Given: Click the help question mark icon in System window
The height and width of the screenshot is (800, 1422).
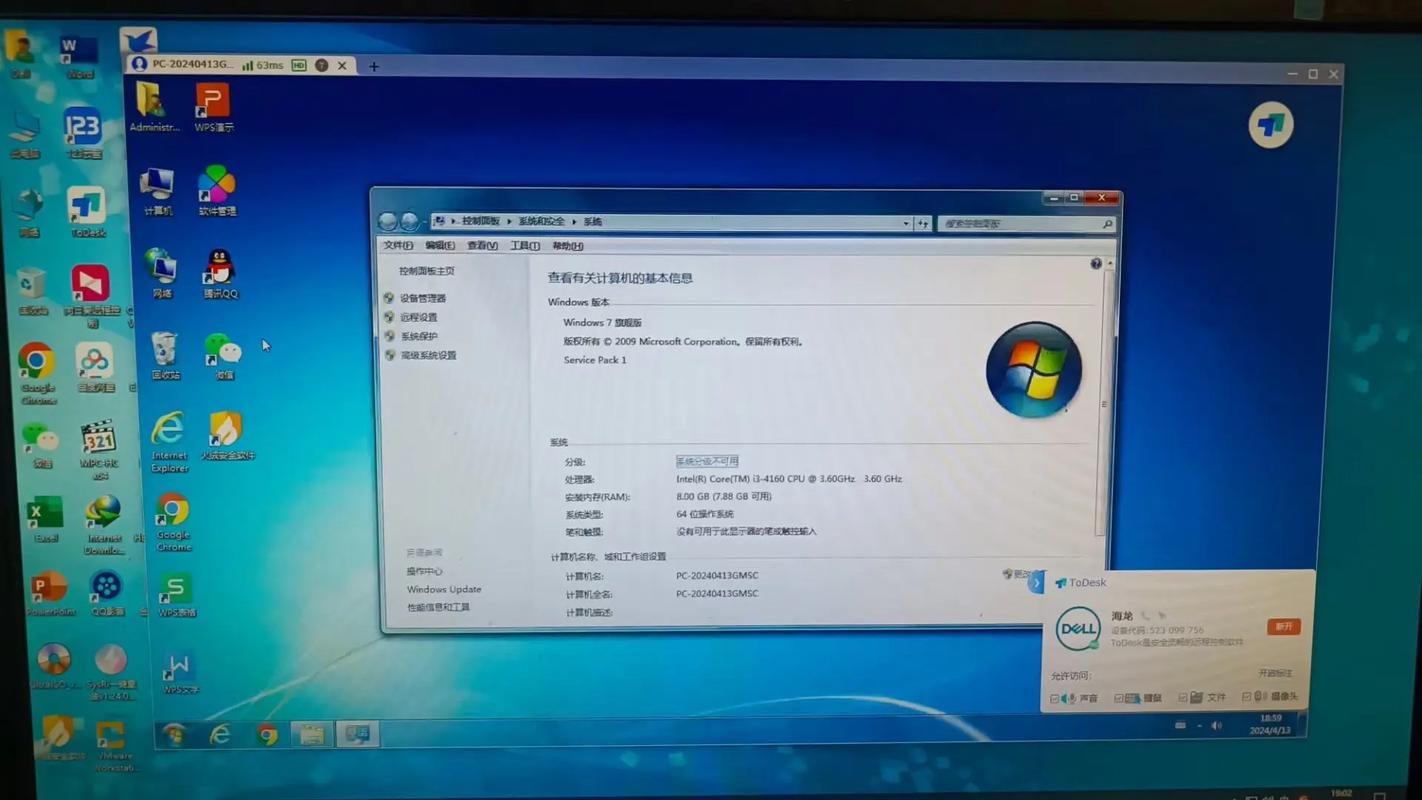Looking at the screenshot, I should pos(1096,264).
